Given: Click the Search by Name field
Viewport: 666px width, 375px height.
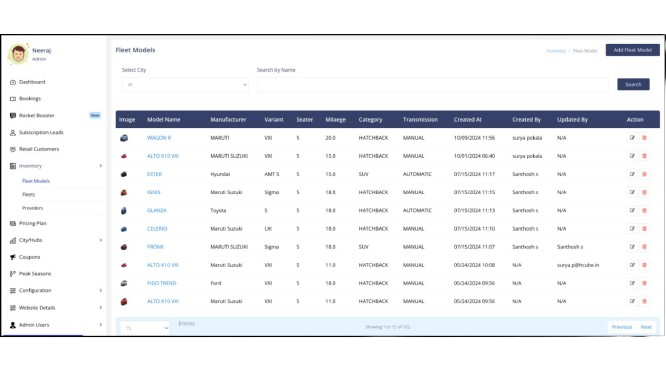Looking at the screenshot, I should click(x=432, y=85).
